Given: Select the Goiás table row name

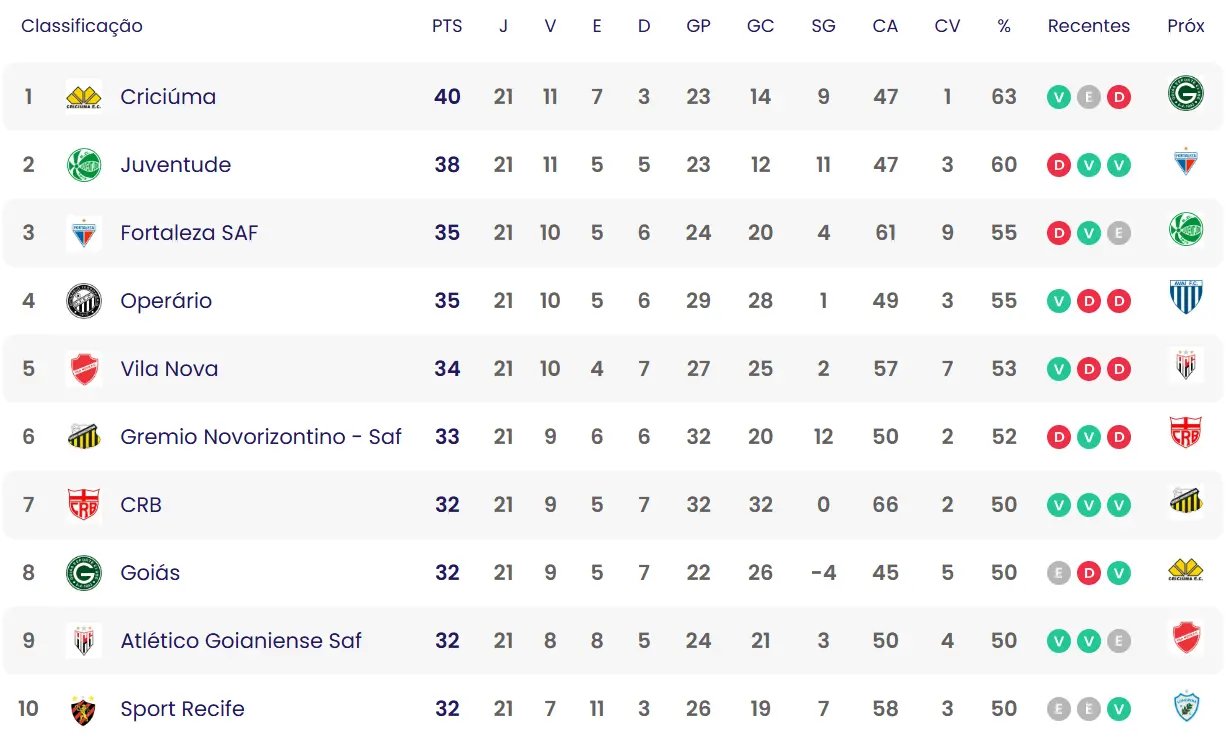Looking at the screenshot, I should (150, 573).
